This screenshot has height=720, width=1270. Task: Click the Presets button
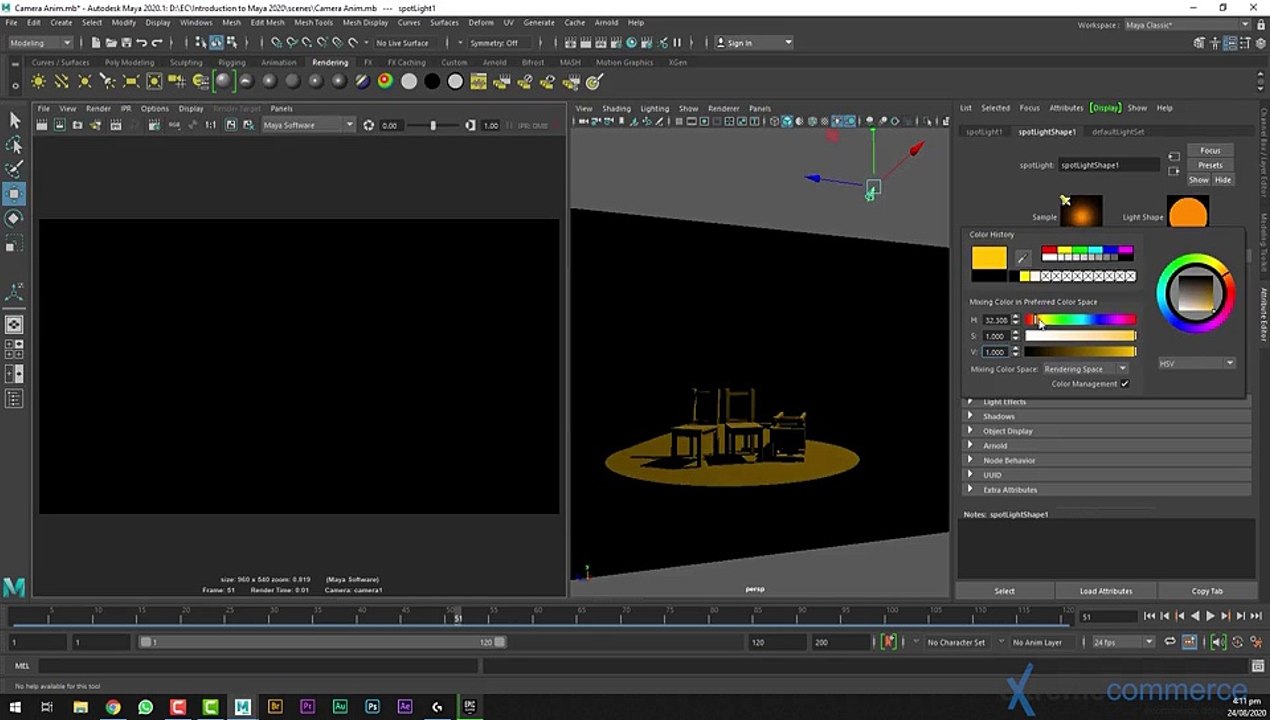(x=1210, y=165)
